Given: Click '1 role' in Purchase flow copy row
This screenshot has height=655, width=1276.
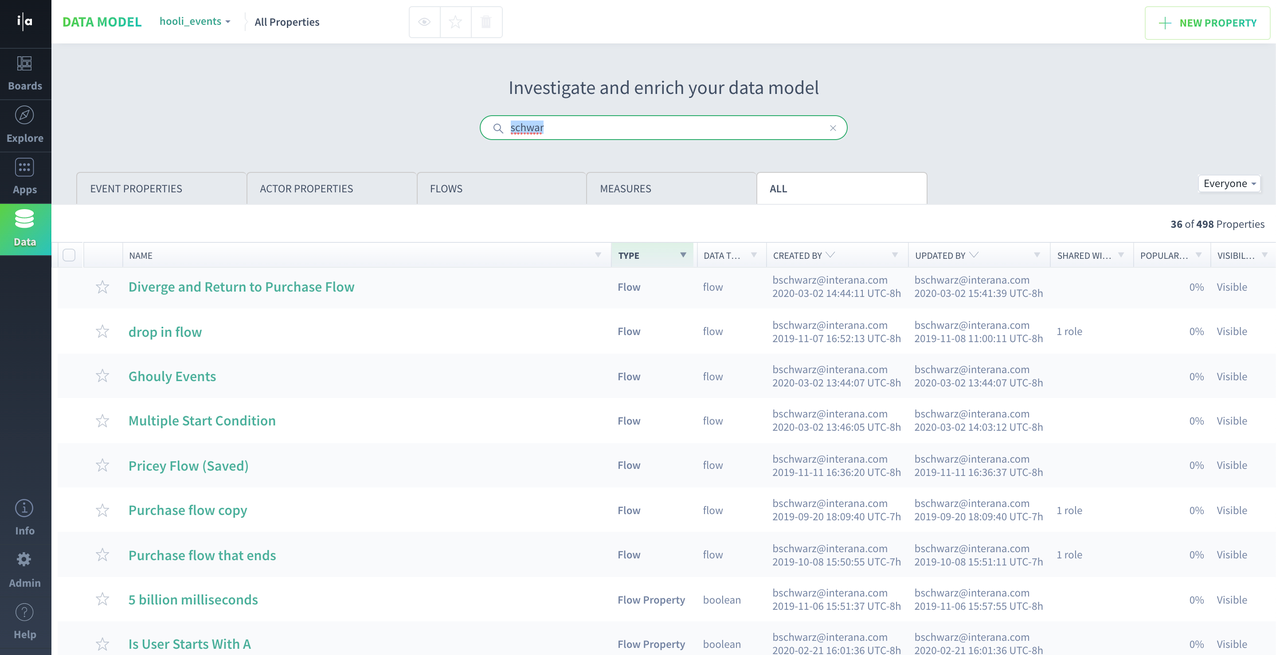Looking at the screenshot, I should (1069, 510).
